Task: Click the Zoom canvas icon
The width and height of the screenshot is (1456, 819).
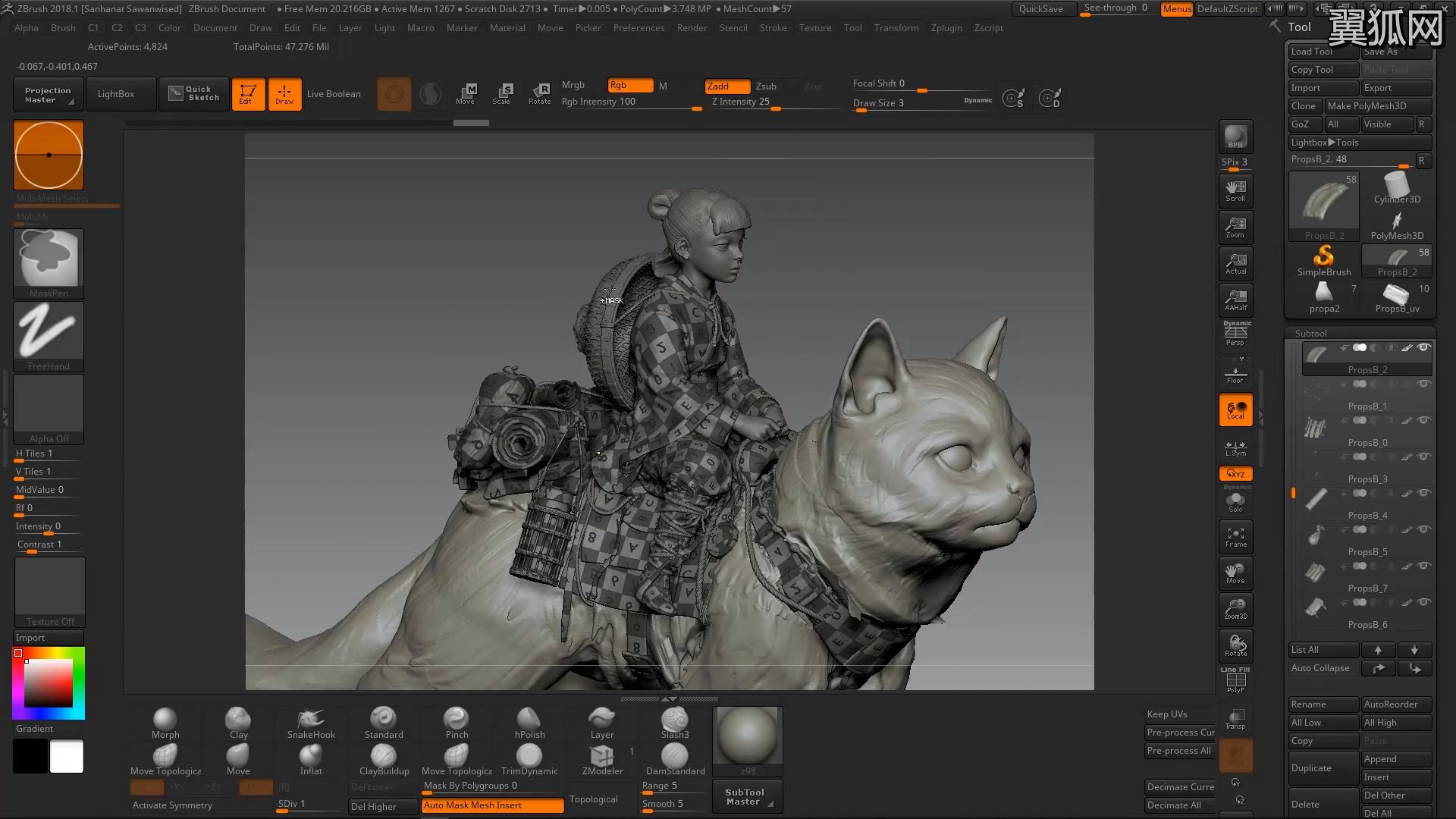Action: click(1235, 227)
